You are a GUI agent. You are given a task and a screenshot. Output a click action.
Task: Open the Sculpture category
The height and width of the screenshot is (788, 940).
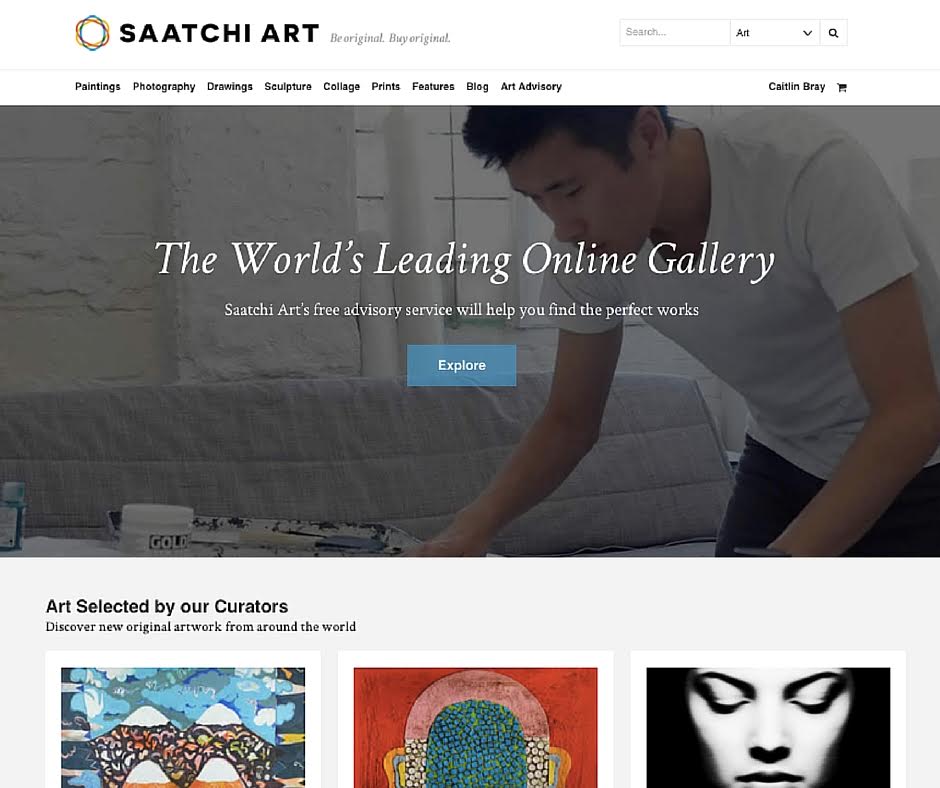tap(288, 86)
